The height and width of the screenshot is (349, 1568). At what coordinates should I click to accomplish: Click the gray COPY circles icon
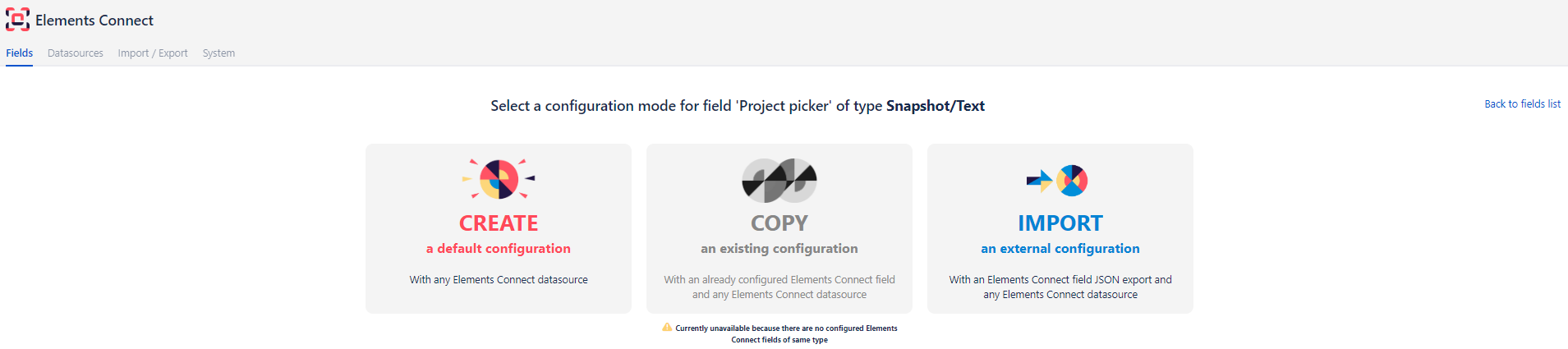coord(779,180)
